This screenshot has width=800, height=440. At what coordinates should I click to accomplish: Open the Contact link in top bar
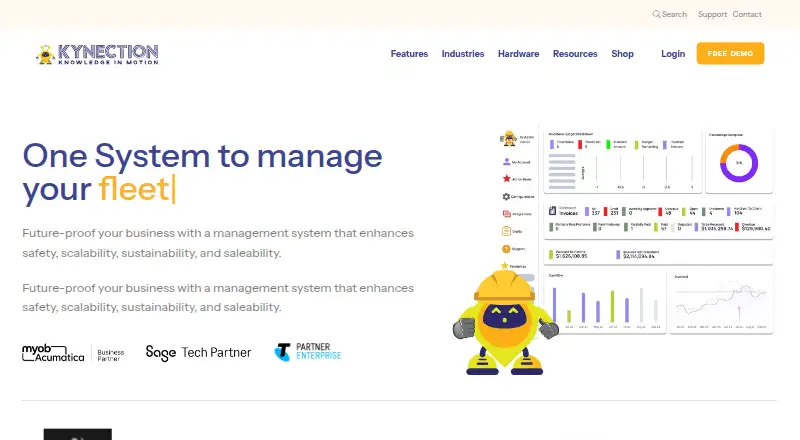pyautogui.click(x=747, y=14)
